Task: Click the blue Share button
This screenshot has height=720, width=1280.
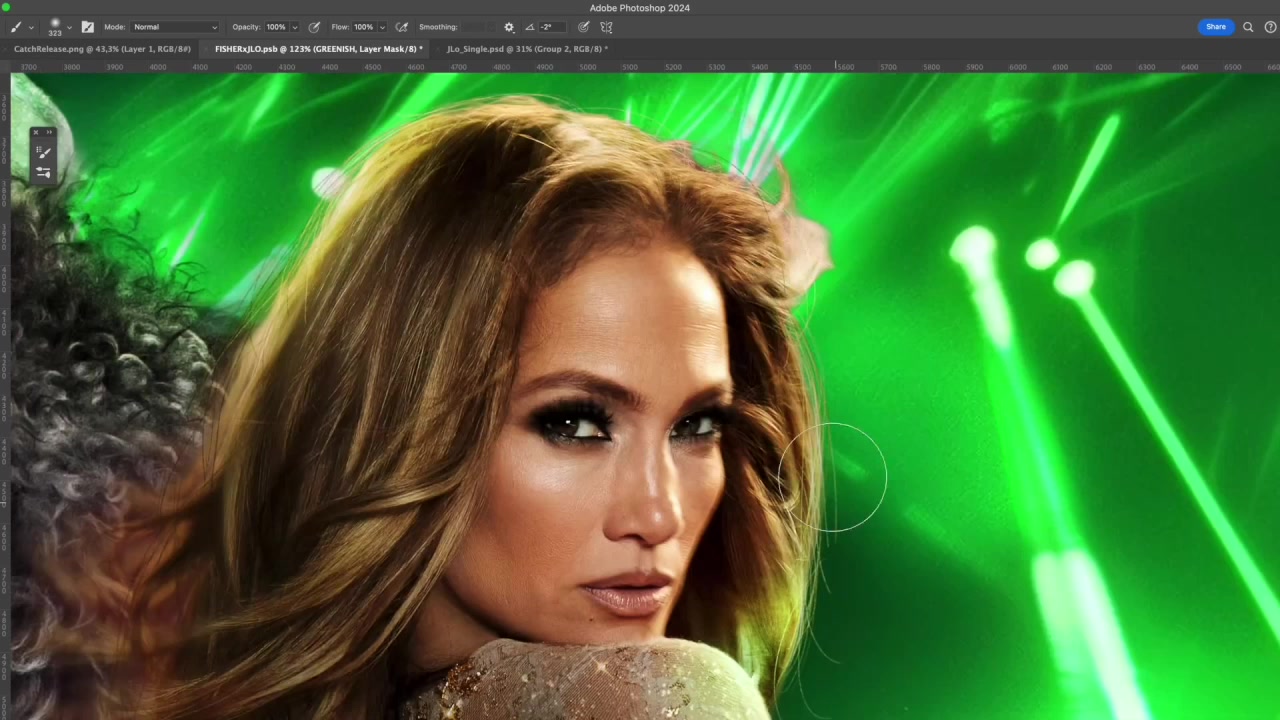Action: click(1215, 27)
